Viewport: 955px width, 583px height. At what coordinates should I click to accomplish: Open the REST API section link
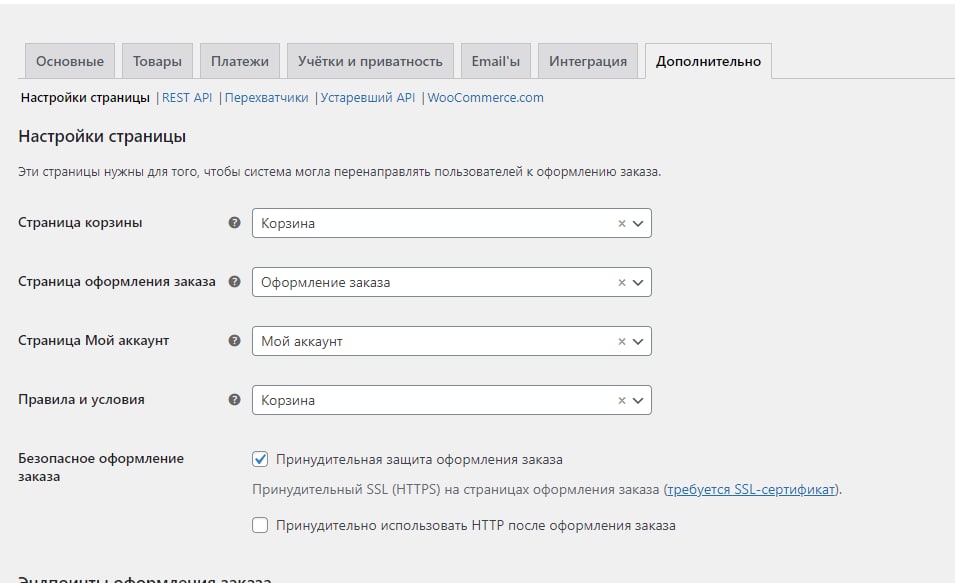187,98
